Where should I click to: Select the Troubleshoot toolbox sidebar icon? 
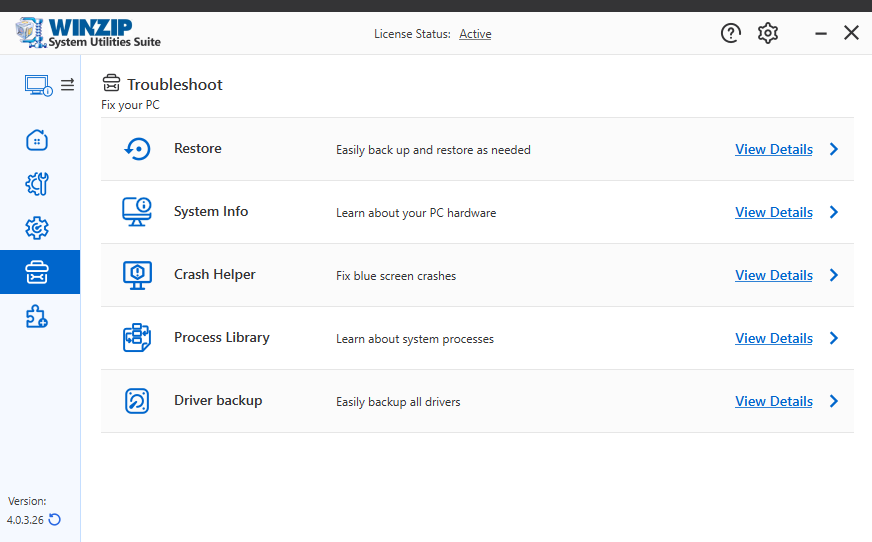pyautogui.click(x=37, y=272)
